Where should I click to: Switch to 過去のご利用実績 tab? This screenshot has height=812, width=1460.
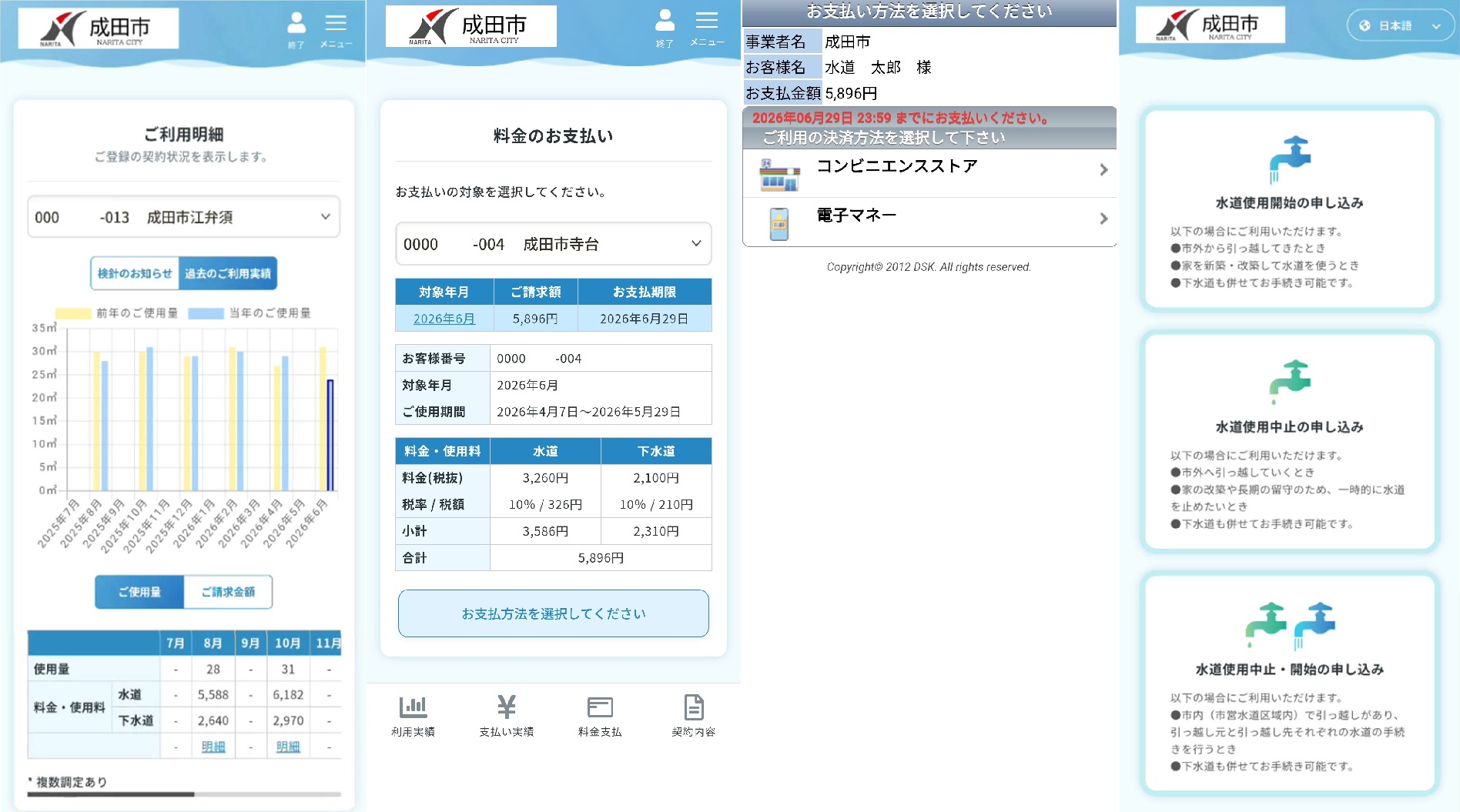coord(228,273)
